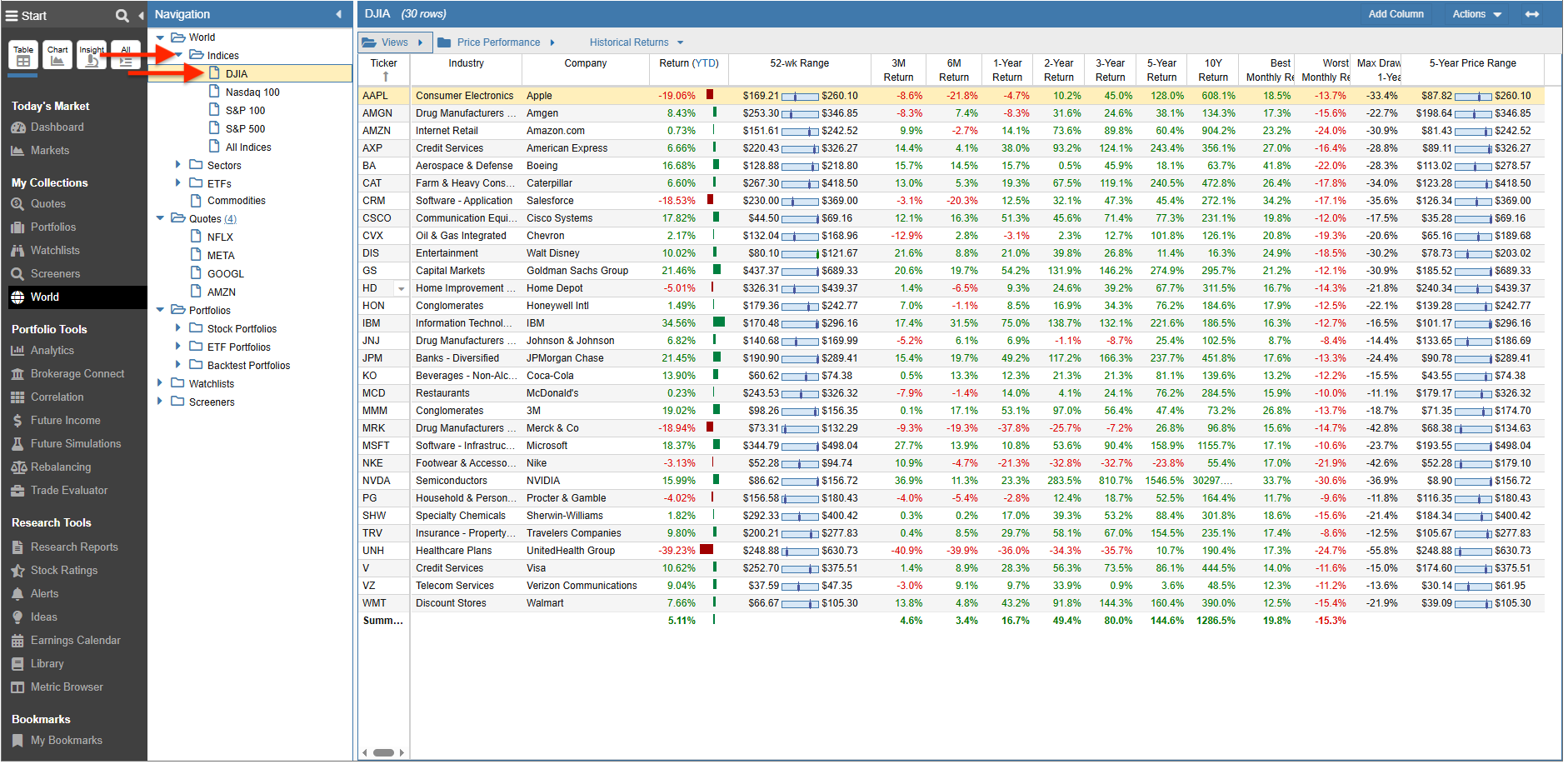
Task: Open the NFLX quote
Action: [x=220, y=237]
